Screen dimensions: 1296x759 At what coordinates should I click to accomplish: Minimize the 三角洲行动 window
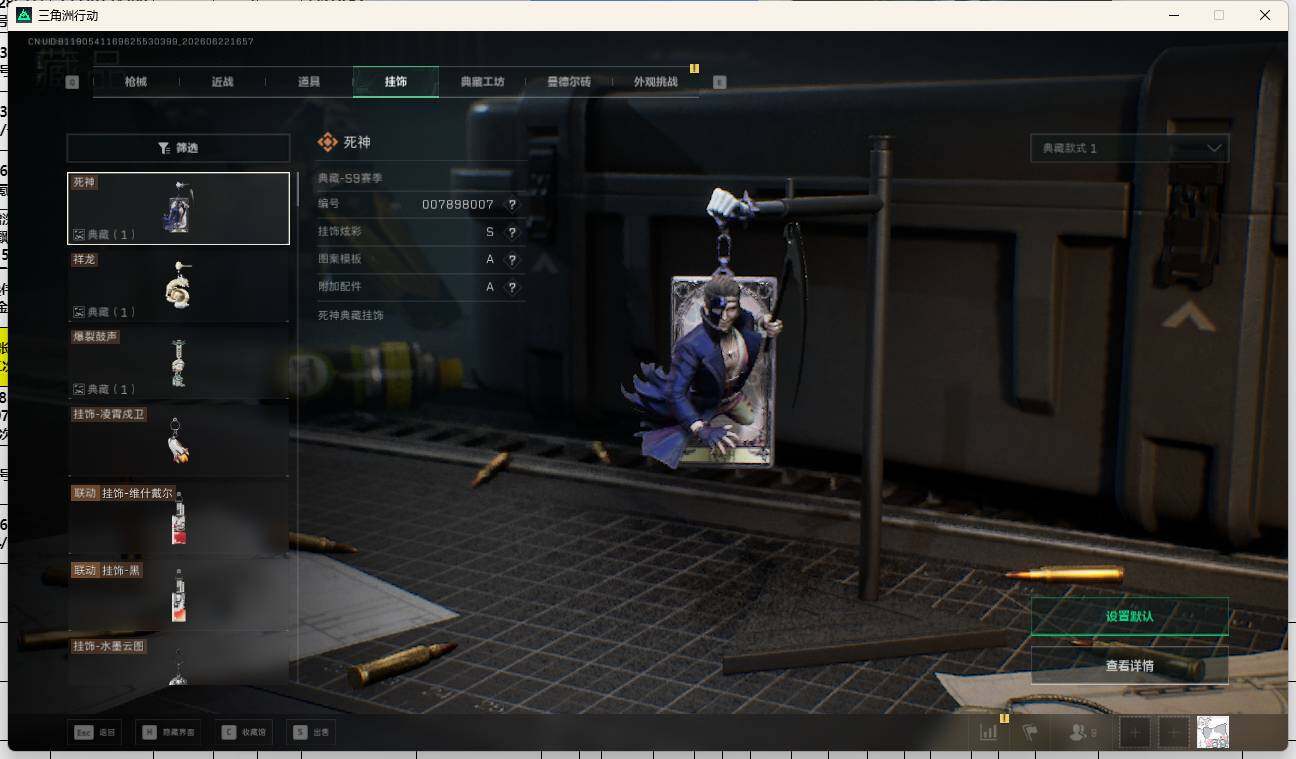click(1172, 15)
